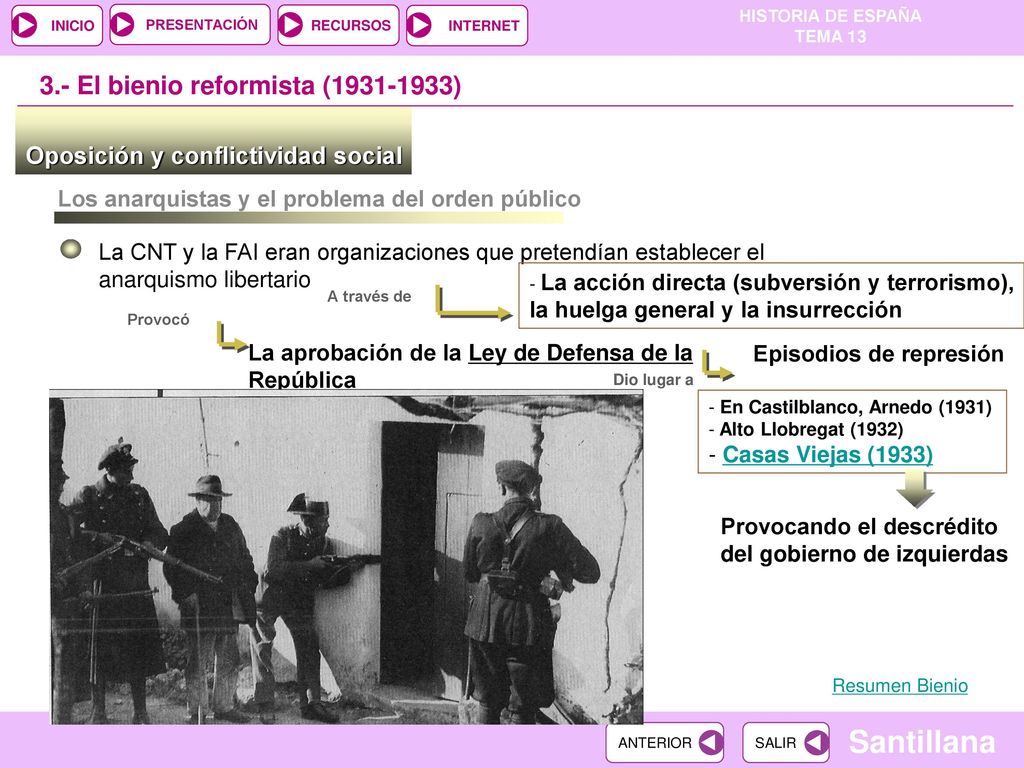Click the play icon on INTERNET button
The height and width of the screenshot is (768, 1024).
point(419,25)
